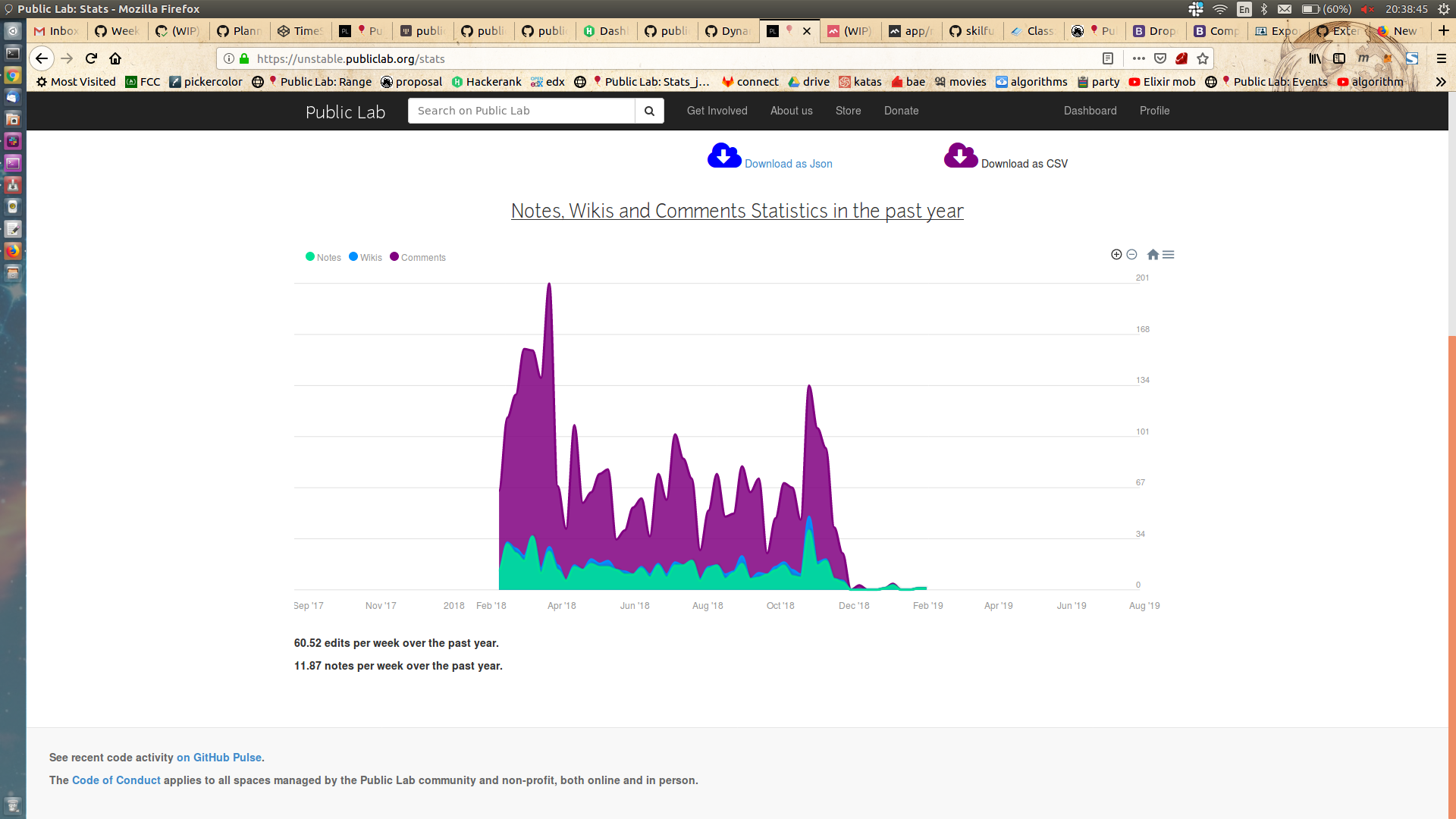
Task: Open the page actions ellipsis menu
Action: click(x=1140, y=58)
